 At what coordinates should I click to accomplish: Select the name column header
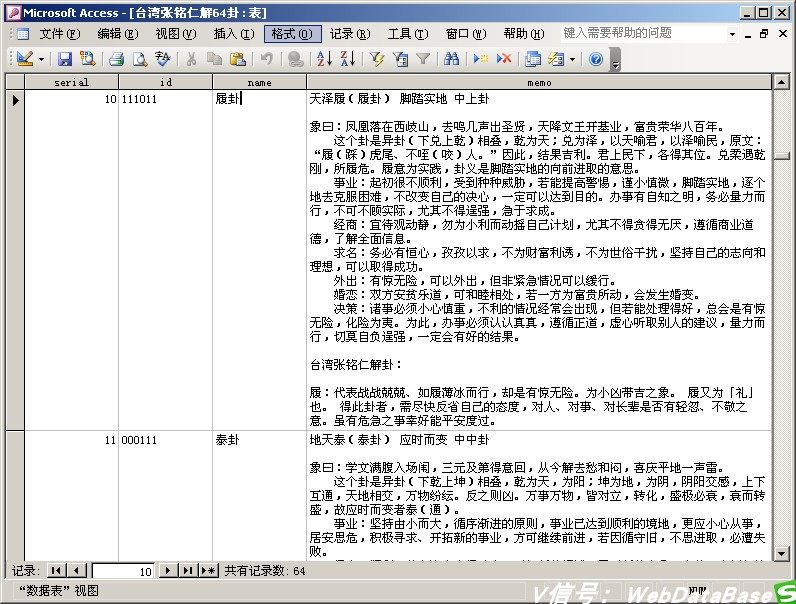pyautogui.click(x=259, y=82)
